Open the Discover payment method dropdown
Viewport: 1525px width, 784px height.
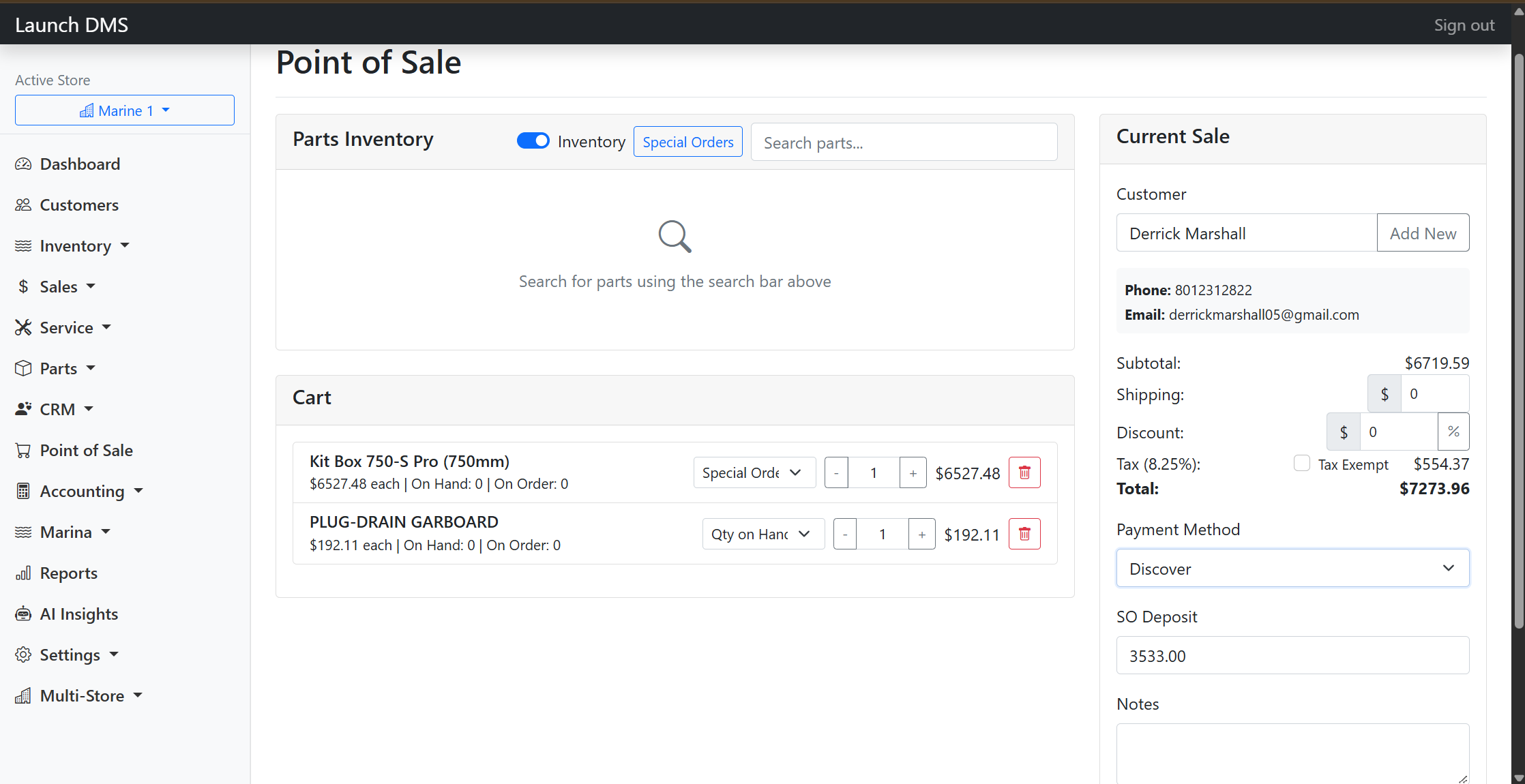[x=1292, y=569]
